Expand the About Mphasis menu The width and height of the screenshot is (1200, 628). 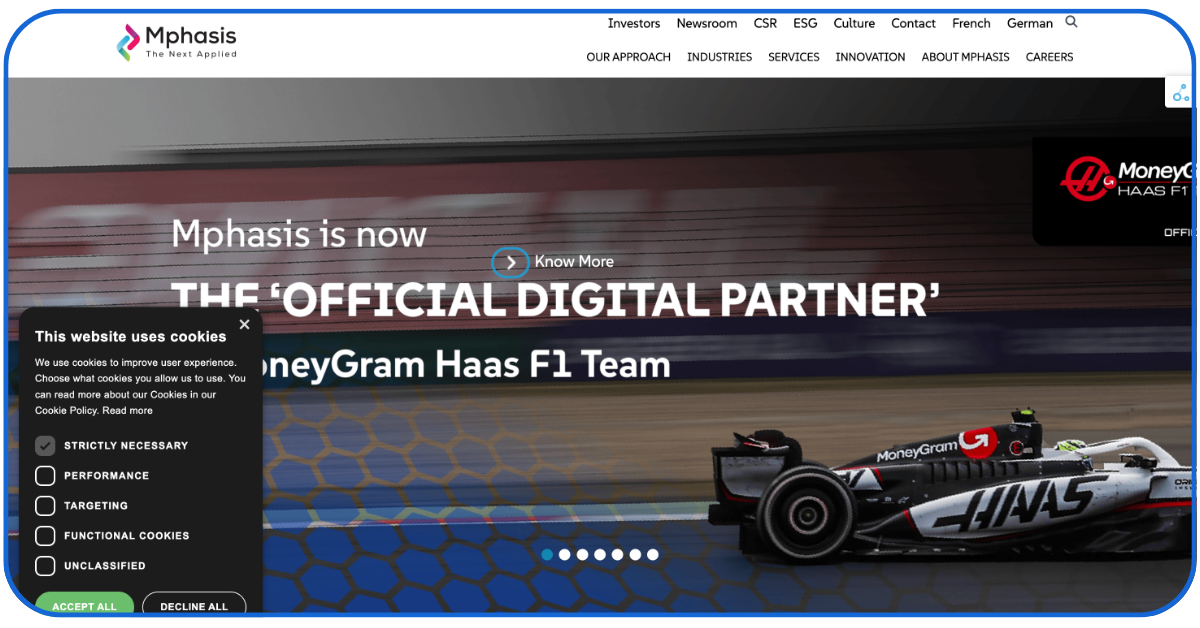(x=965, y=57)
